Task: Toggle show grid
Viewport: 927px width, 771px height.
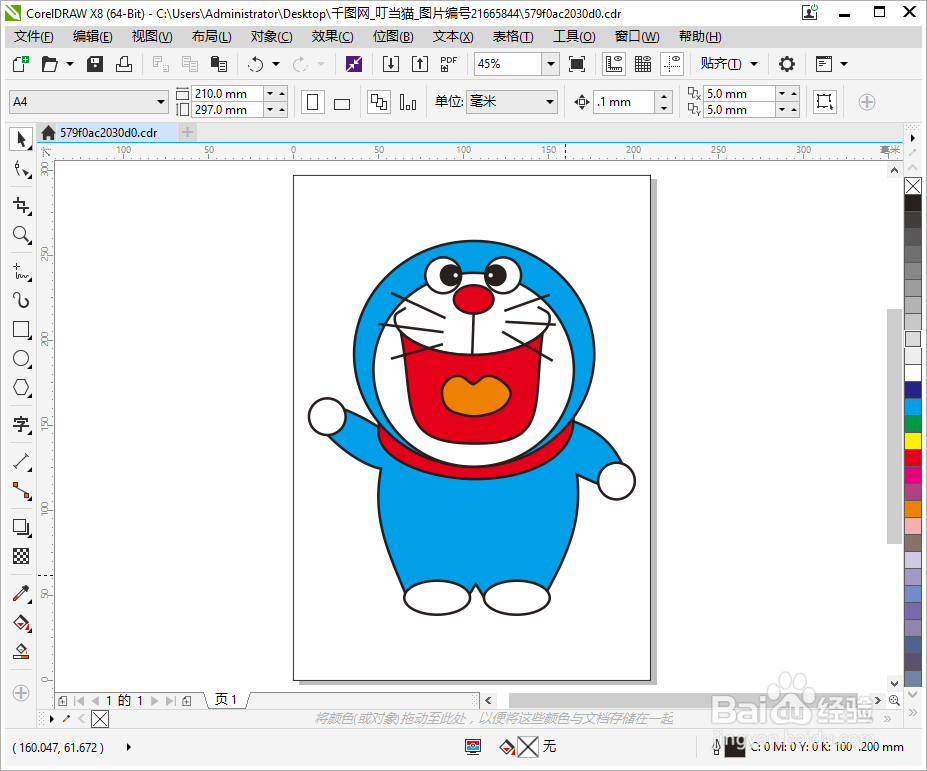Action: pyautogui.click(x=643, y=64)
